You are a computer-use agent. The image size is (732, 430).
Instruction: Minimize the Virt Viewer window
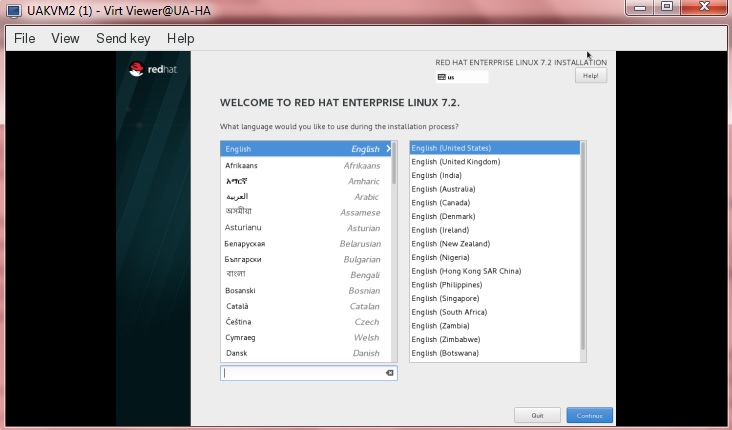(x=640, y=7)
